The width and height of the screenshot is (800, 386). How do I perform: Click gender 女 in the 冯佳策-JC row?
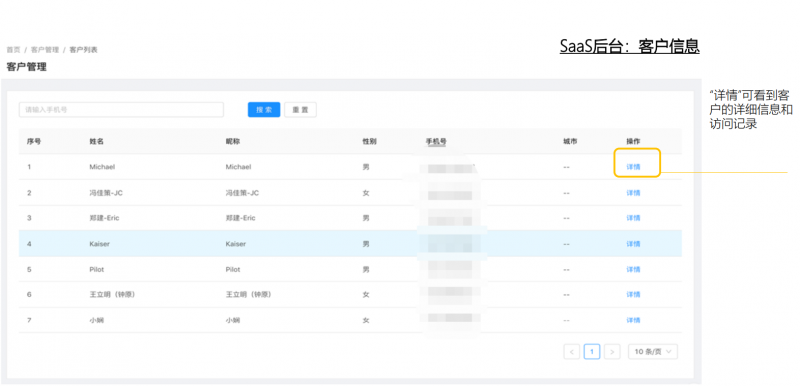coord(366,193)
